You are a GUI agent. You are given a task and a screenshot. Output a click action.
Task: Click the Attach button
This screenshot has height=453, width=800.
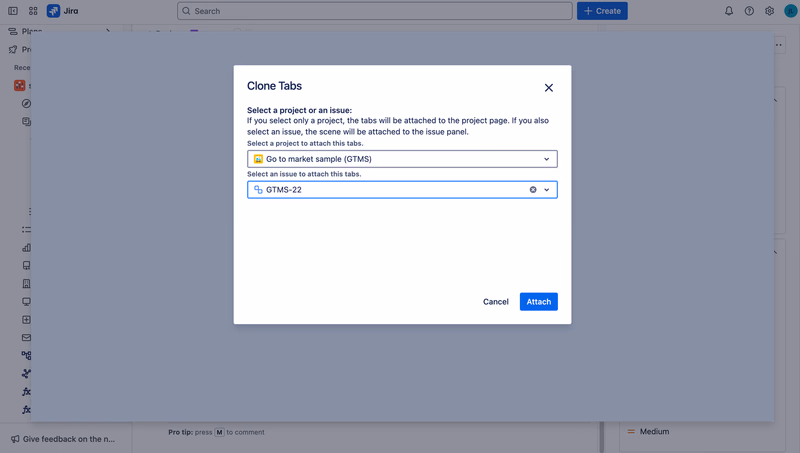(x=538, y=301)
